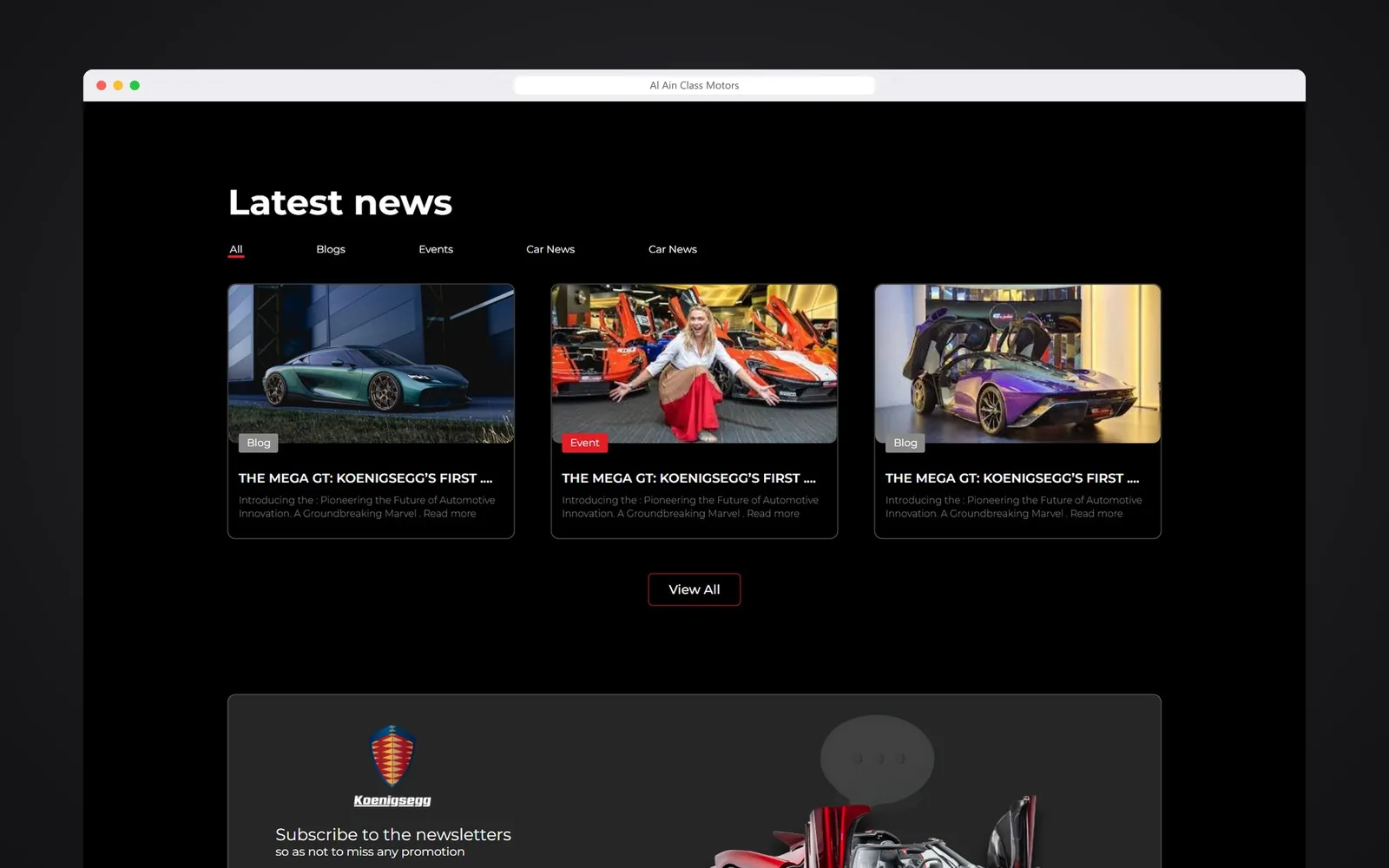
Task: Switch to the Blogs filter tab
Action: tap(331, 249)
